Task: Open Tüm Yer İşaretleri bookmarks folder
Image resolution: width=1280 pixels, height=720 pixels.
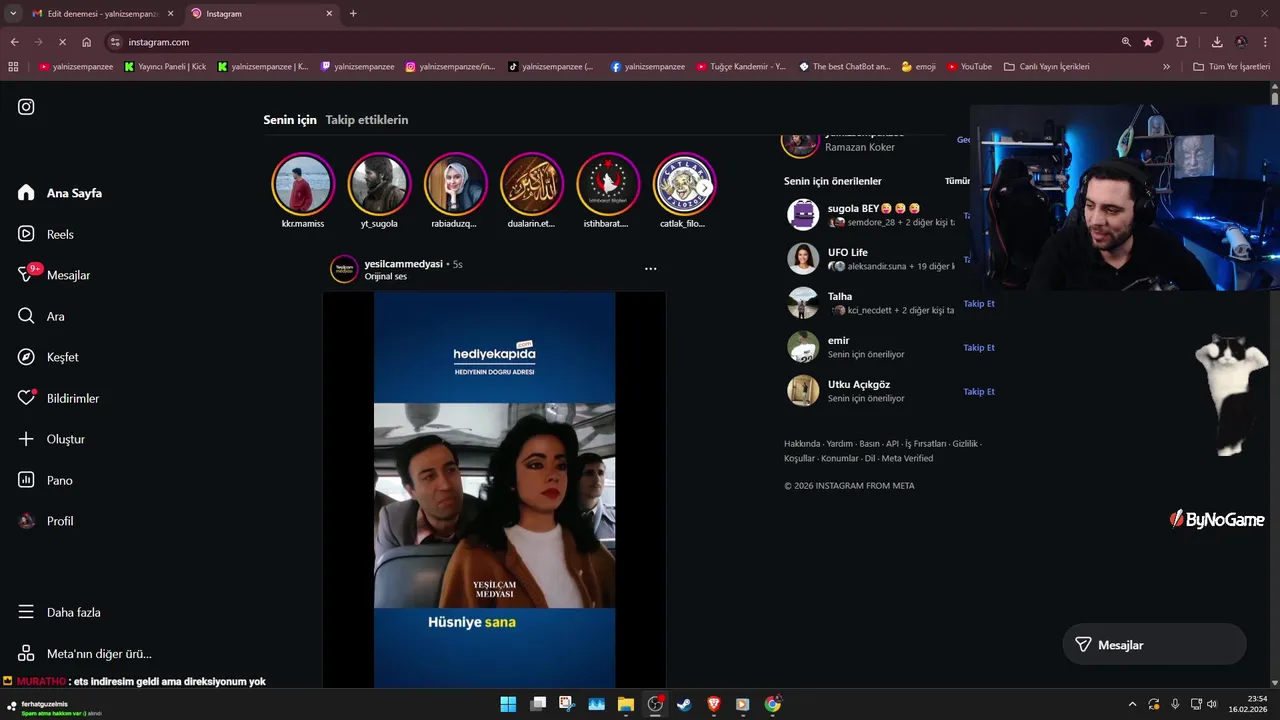Action: tap(1231, 67)
